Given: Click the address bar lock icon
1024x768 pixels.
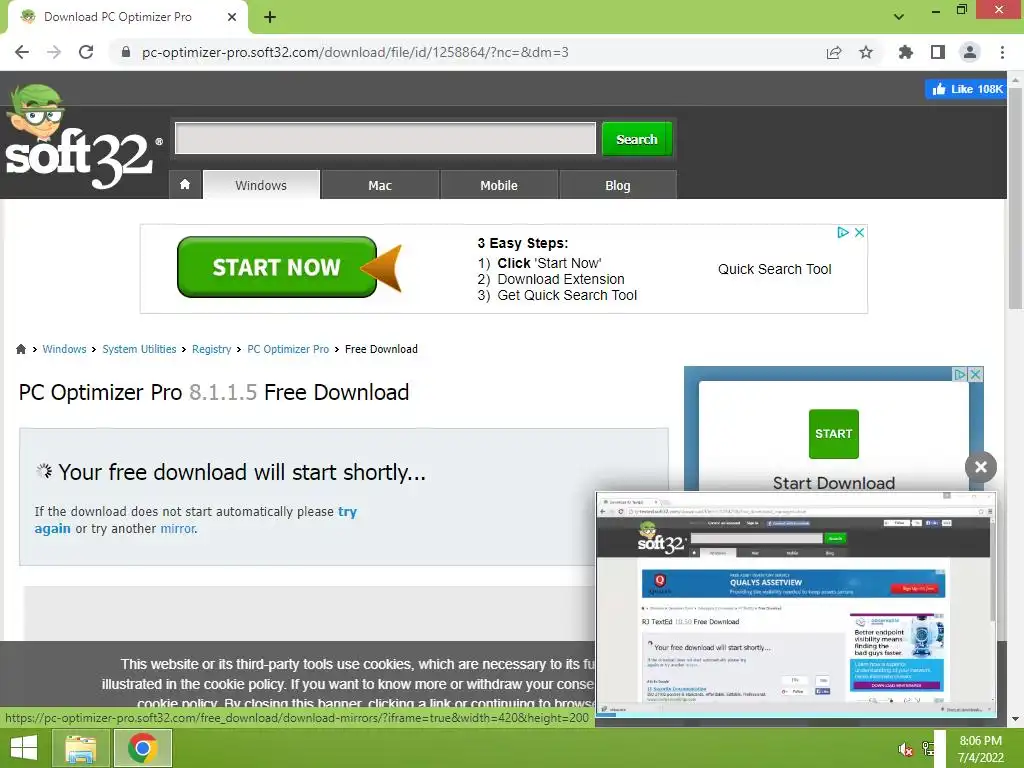Looking at the screenshot, I should click(x=126, y=52).
